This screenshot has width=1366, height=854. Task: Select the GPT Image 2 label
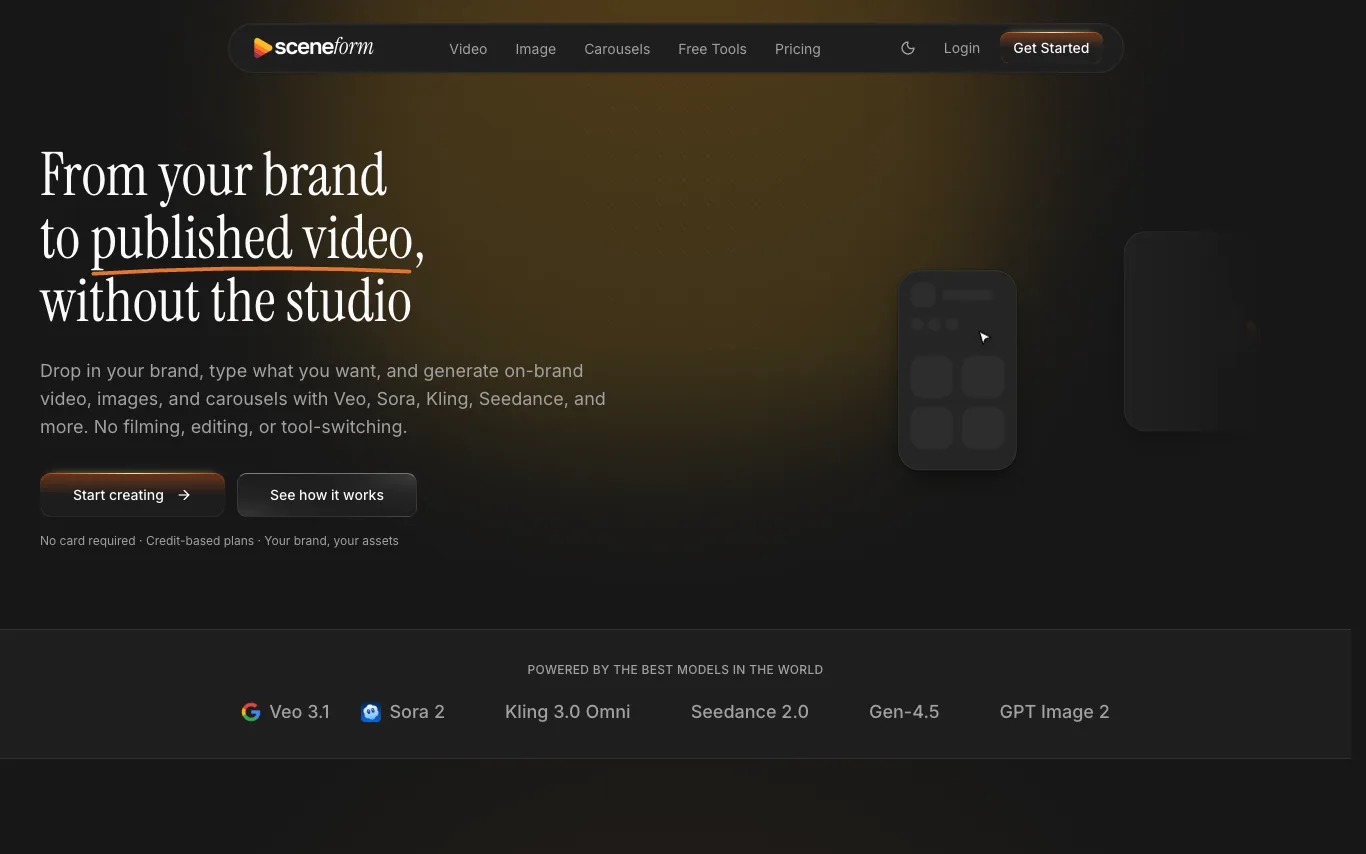(1054, 712)
